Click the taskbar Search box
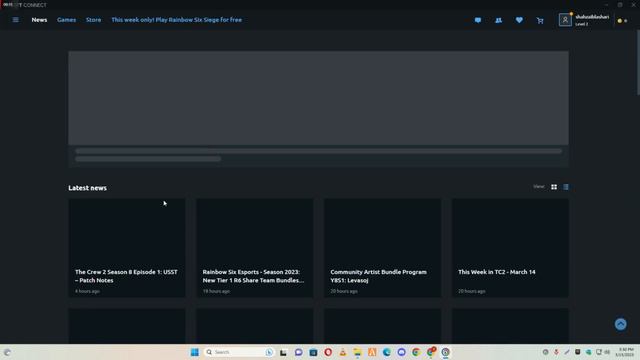This screenshot has height=360, width=640. pos(239,352)
